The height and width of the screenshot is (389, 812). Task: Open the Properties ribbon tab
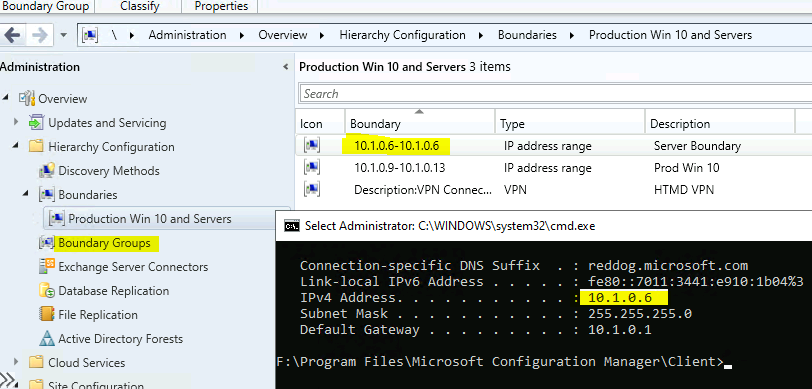click(221, 6)
